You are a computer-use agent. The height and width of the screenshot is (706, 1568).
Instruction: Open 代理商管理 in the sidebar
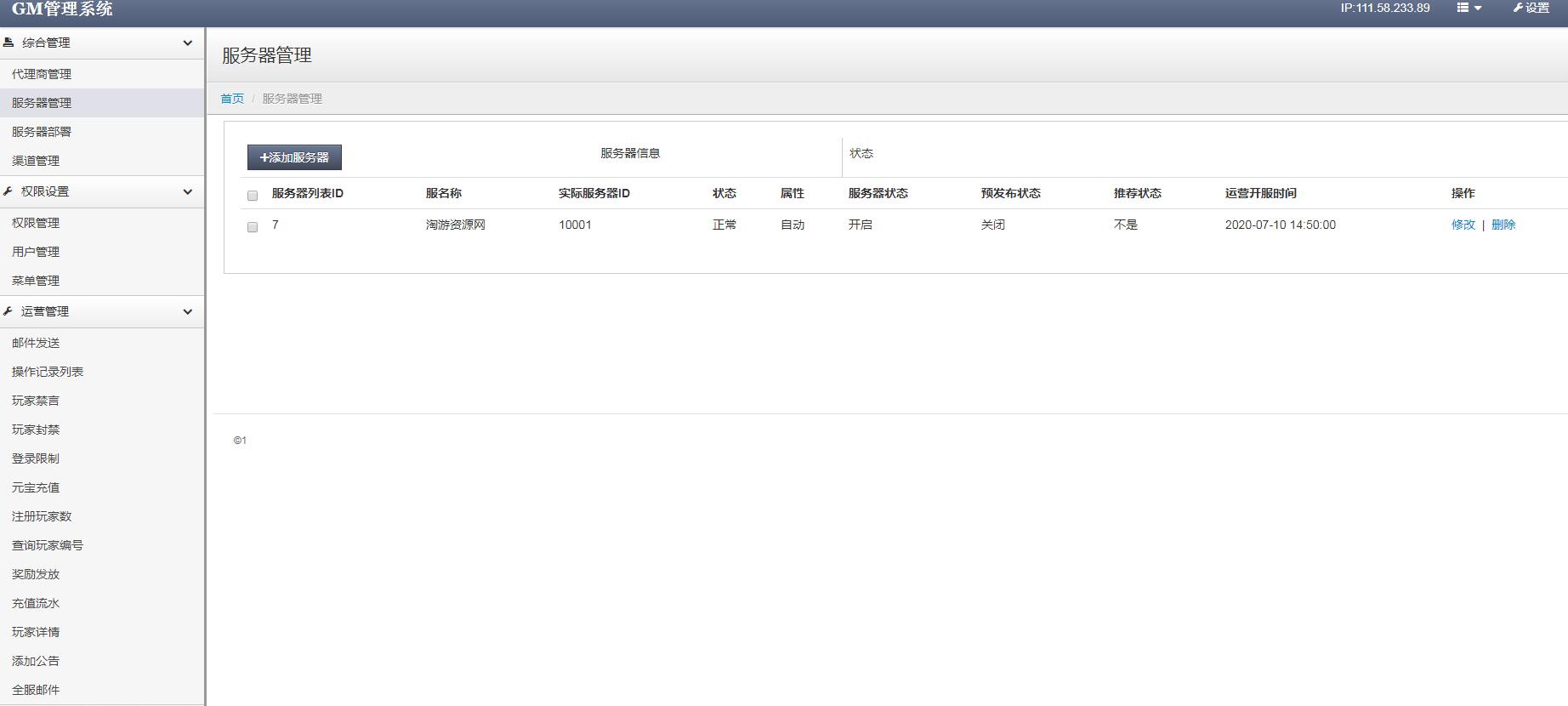point(42,74)
